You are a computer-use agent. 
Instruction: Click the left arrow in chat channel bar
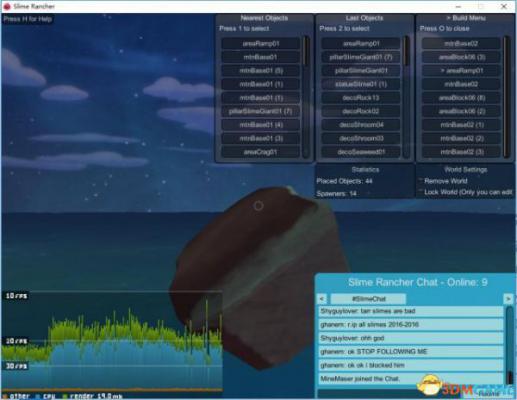pos(322,299)
